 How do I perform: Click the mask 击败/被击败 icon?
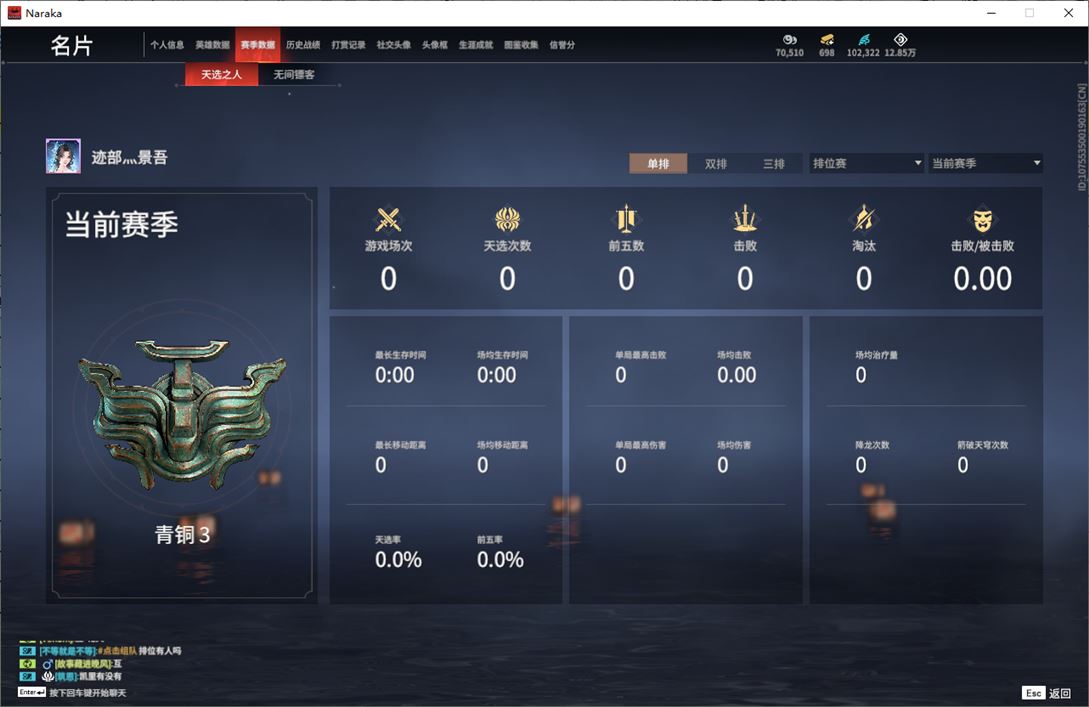point(982,221)
